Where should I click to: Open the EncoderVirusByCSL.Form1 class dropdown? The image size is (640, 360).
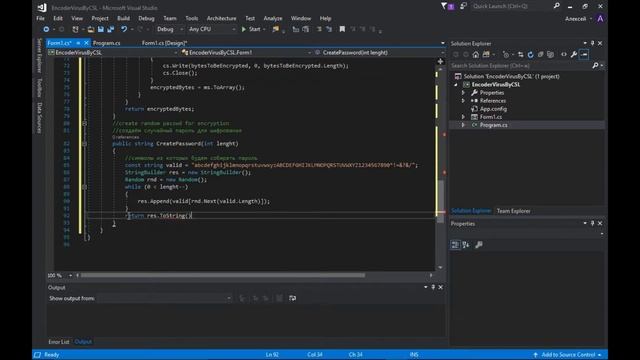pyautogui.click(x=246, y=53)
